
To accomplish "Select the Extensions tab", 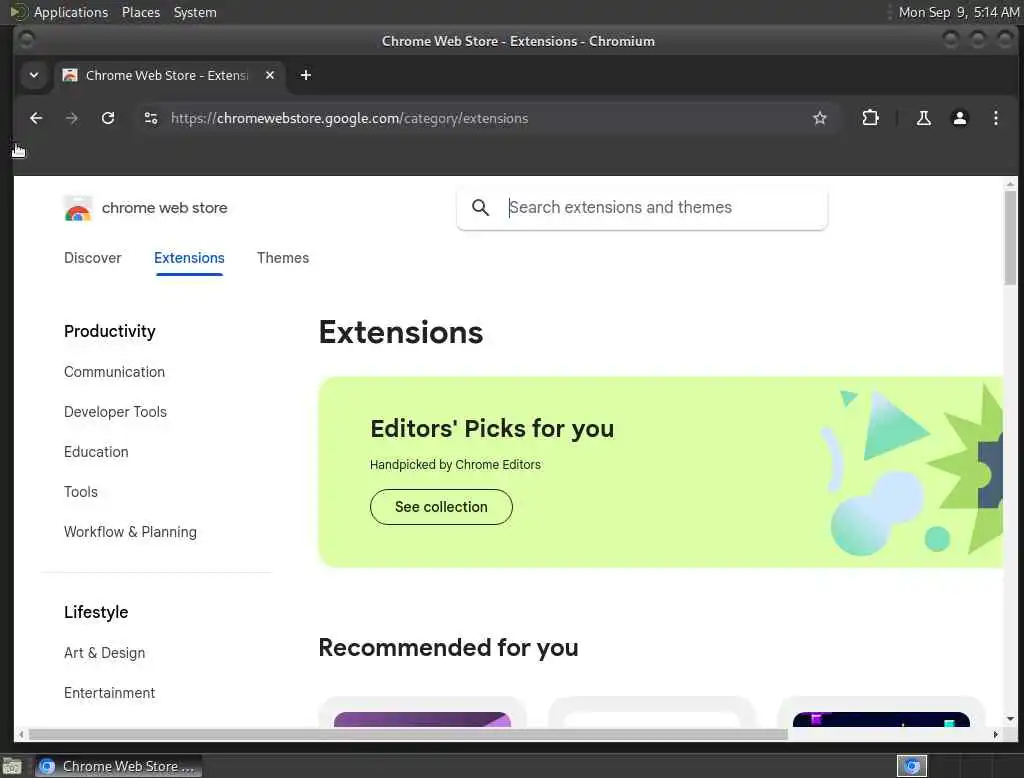I will coord(189,258).
